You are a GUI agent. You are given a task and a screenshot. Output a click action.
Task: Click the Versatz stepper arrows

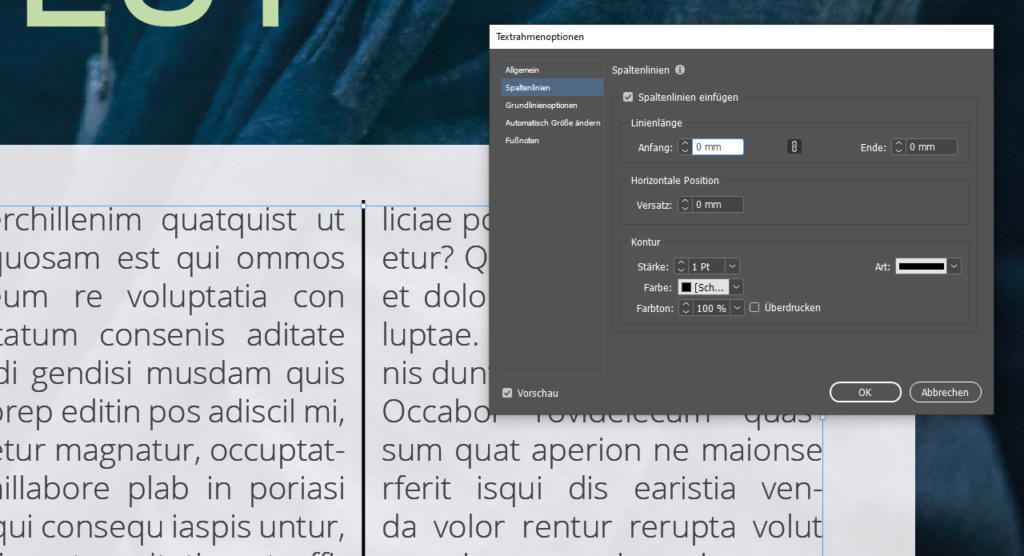685,205
